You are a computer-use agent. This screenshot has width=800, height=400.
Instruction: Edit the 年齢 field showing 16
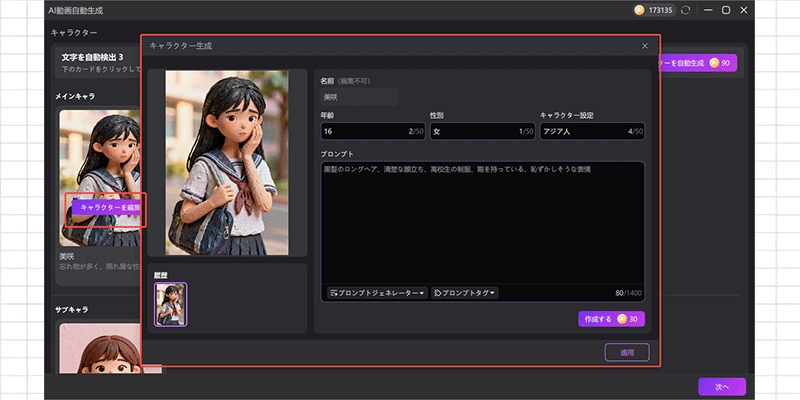click(372, 131)
